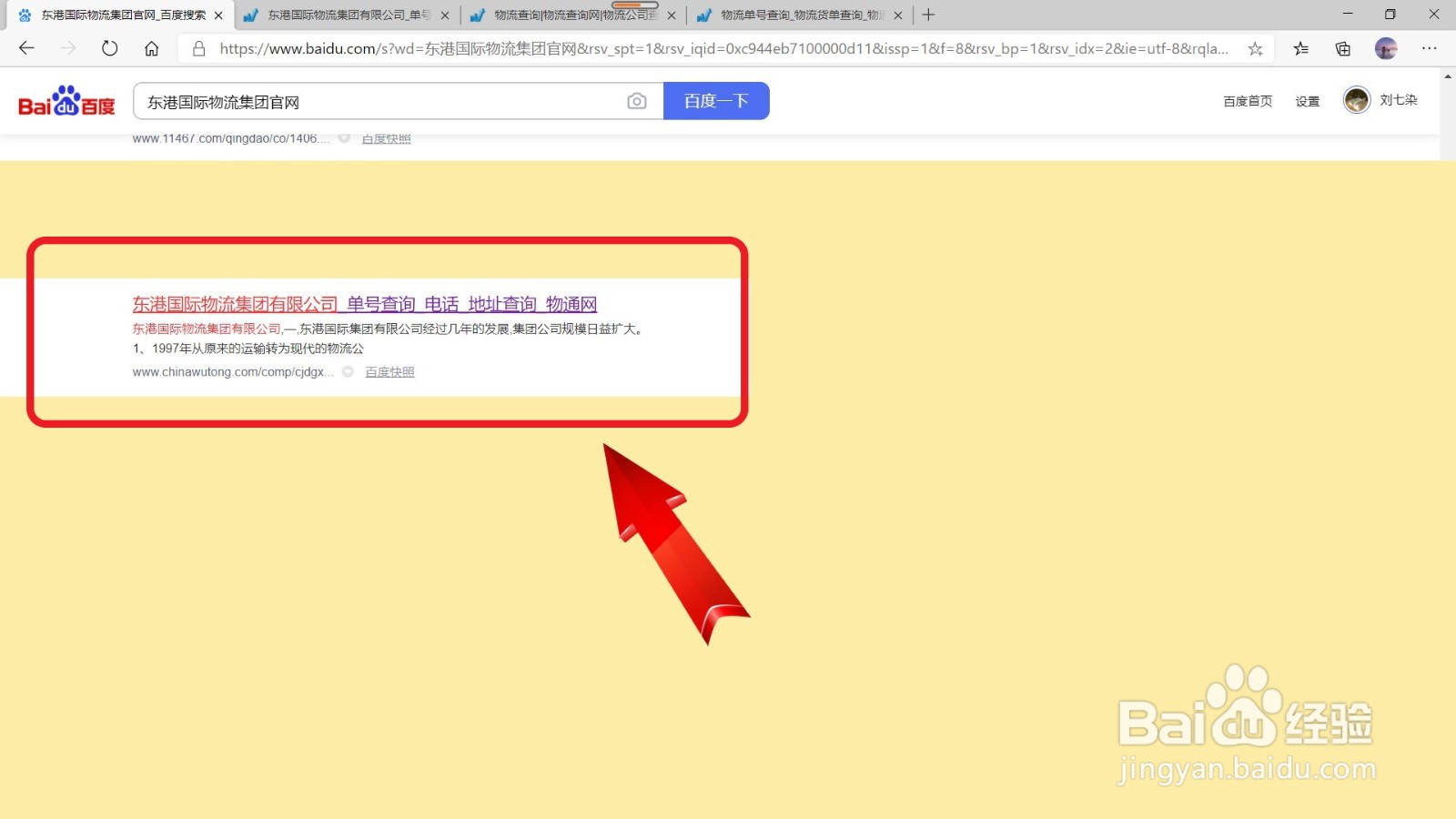View site info via lock icon

198,48
